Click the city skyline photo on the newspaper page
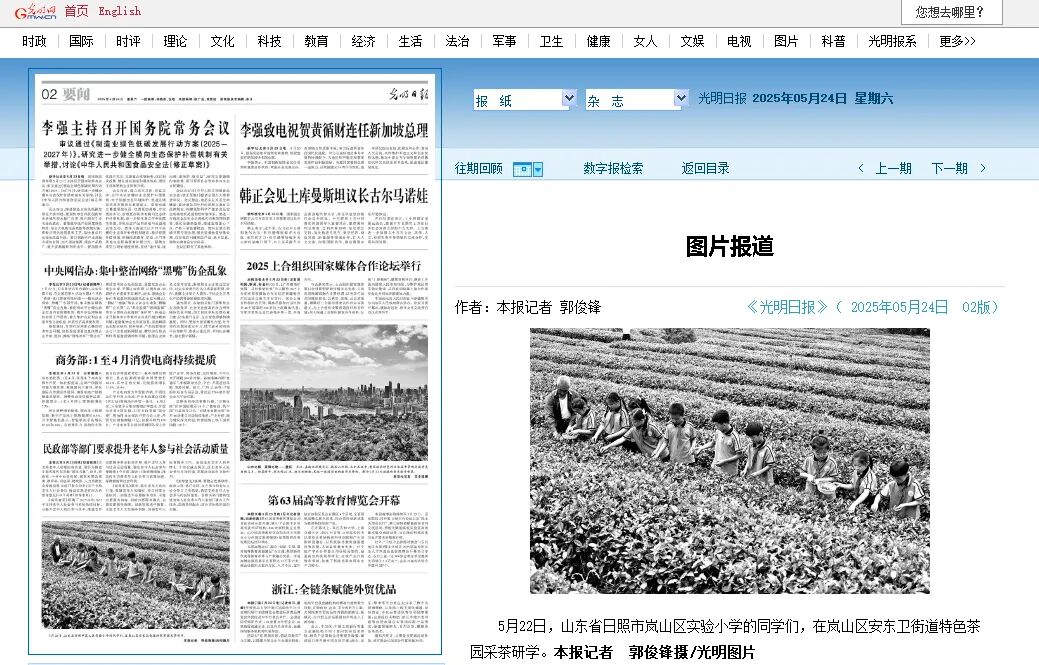The width and height of the screenshot is (1039, 665). click(x=334, y=393)
